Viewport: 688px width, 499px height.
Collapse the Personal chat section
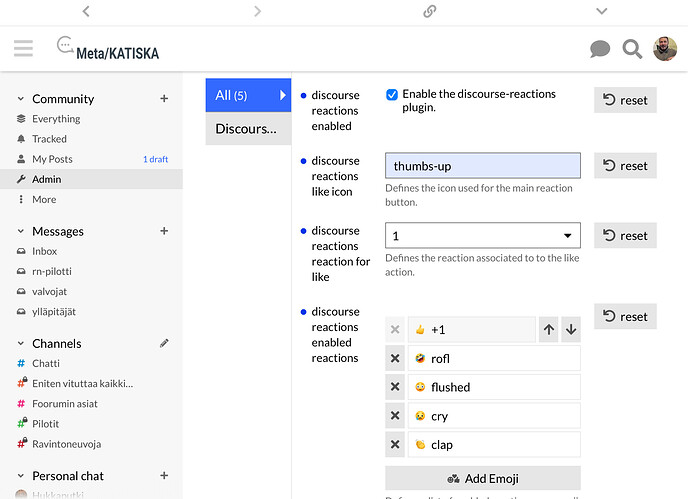[x=21, y=476]
